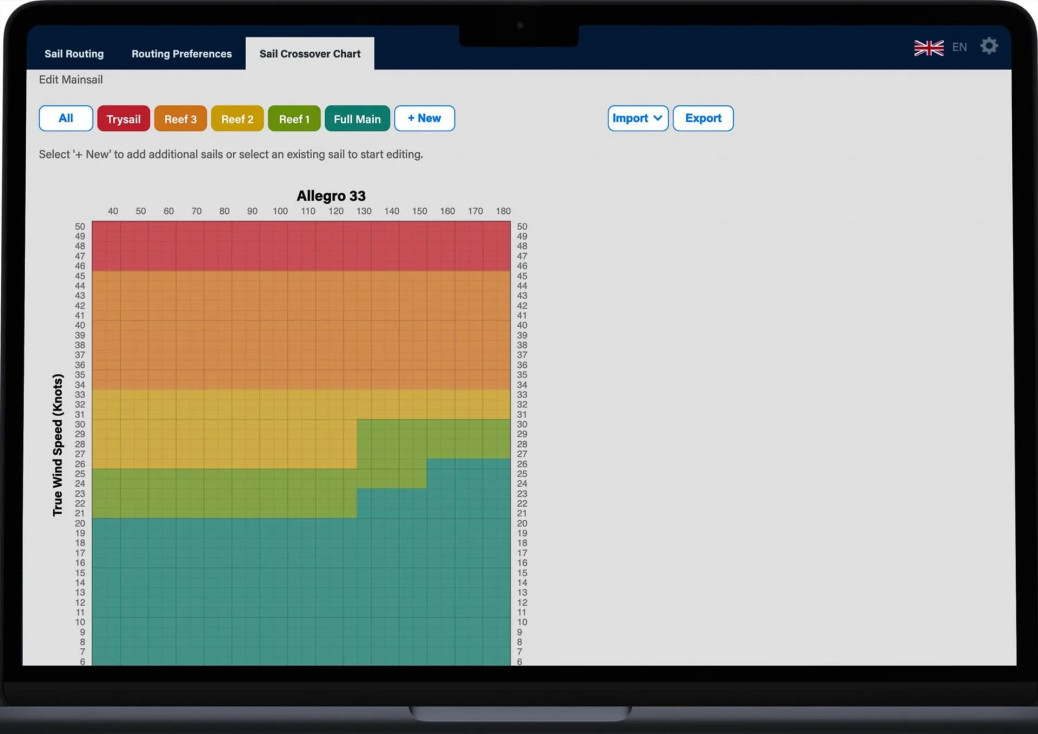Viewport: 1038px width, 734px height.
Task: Select the Sail Crossover Chart tab
Action: [x=310, y=54]
